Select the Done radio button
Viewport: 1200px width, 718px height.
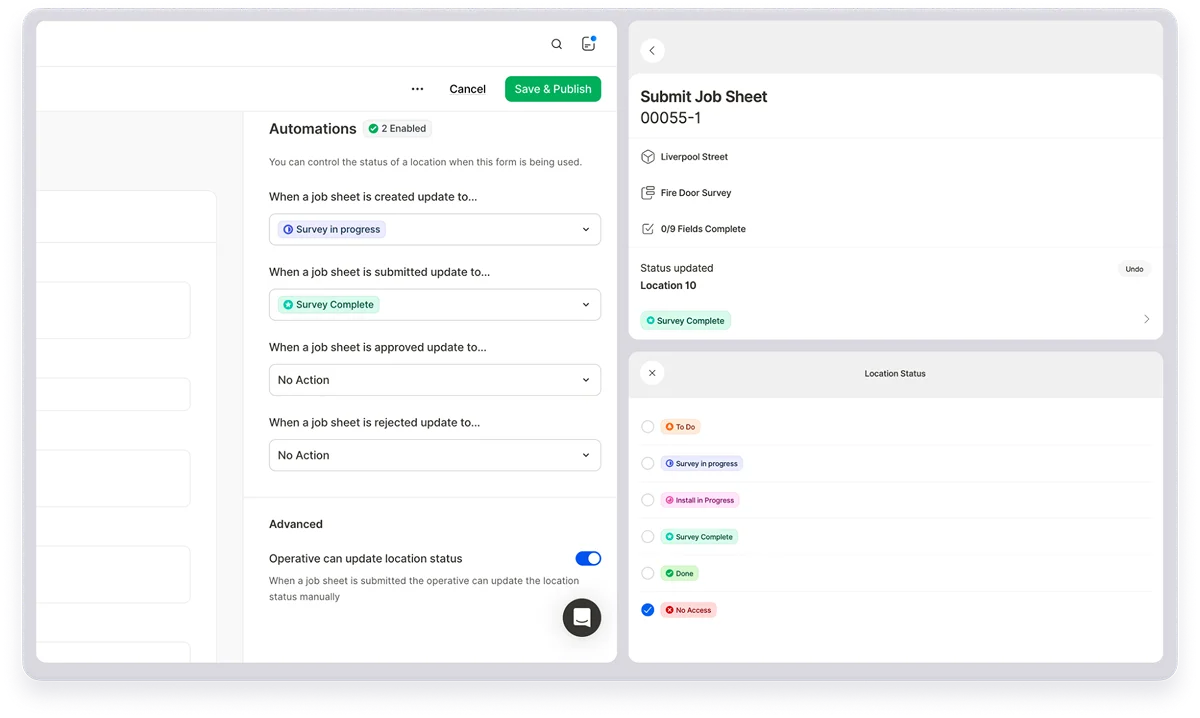[648, 573]
